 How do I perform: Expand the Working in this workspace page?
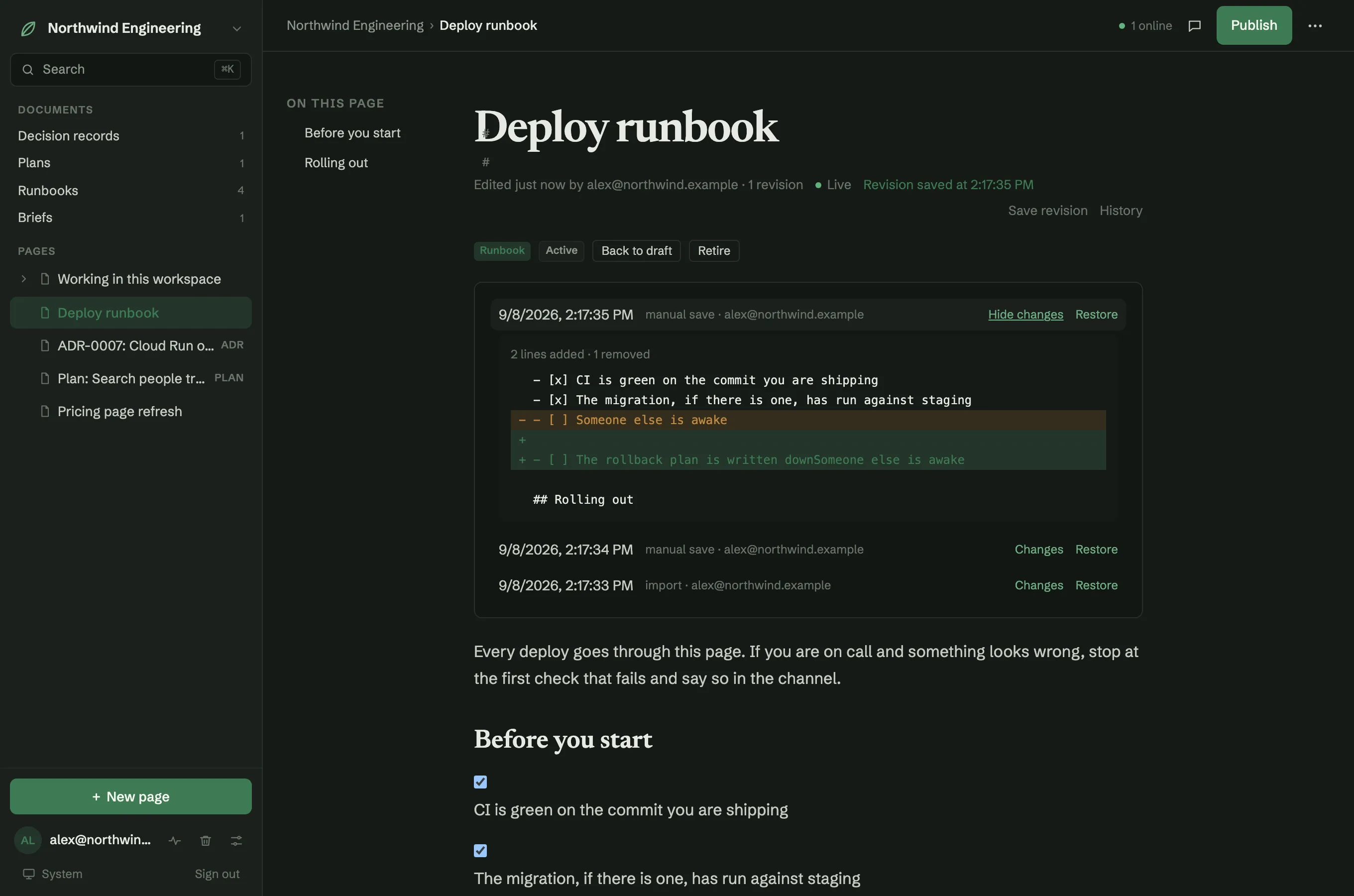tap(24, 279)
